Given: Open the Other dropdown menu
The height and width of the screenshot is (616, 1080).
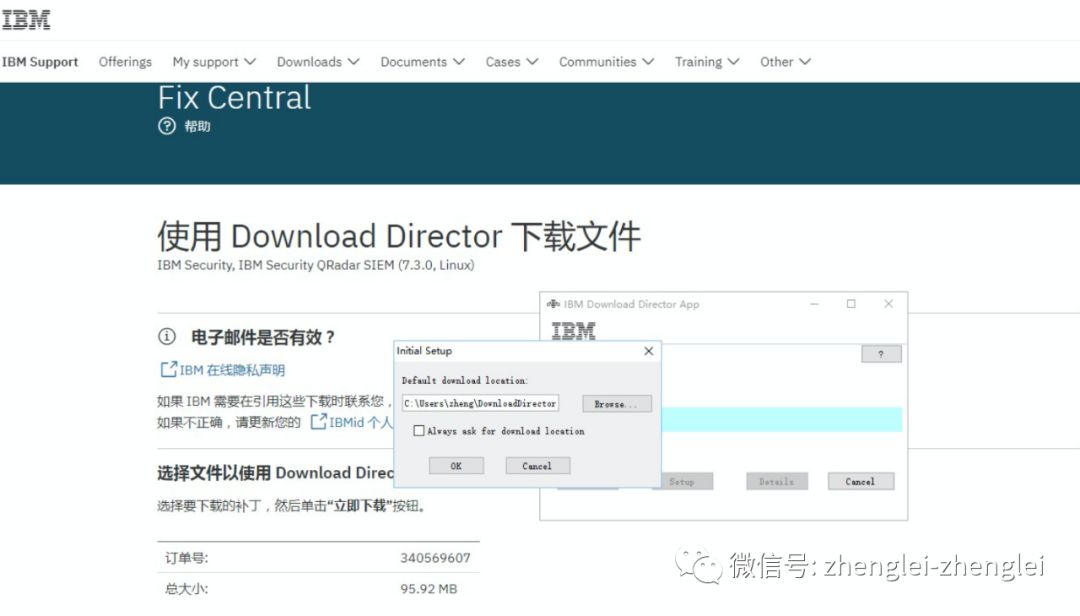Looking at the screenshot, I should (x=785, y=62).
